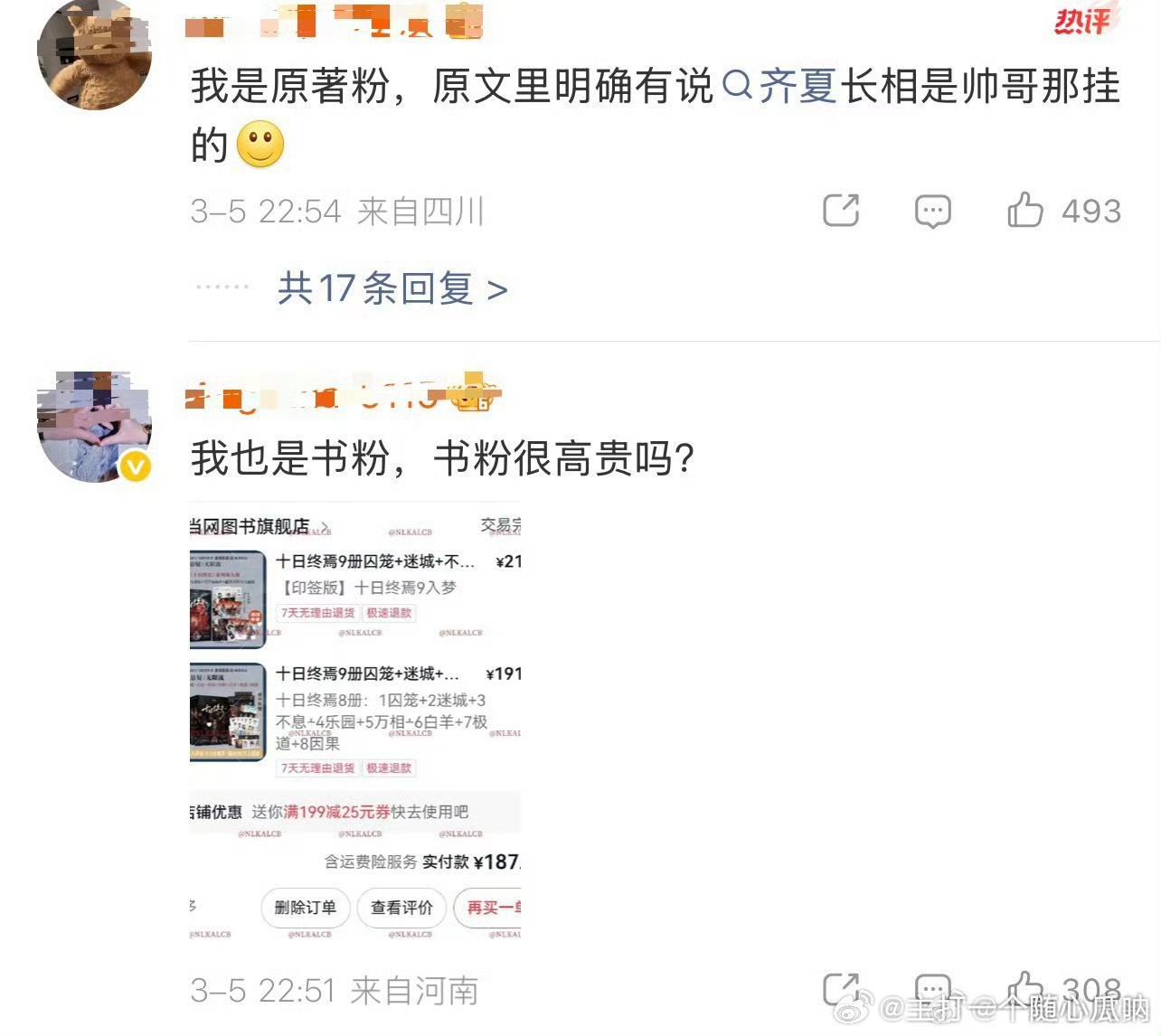1161x1036 pixels.
Task: Like the second comment with 308 likes
Action: 1025,989
